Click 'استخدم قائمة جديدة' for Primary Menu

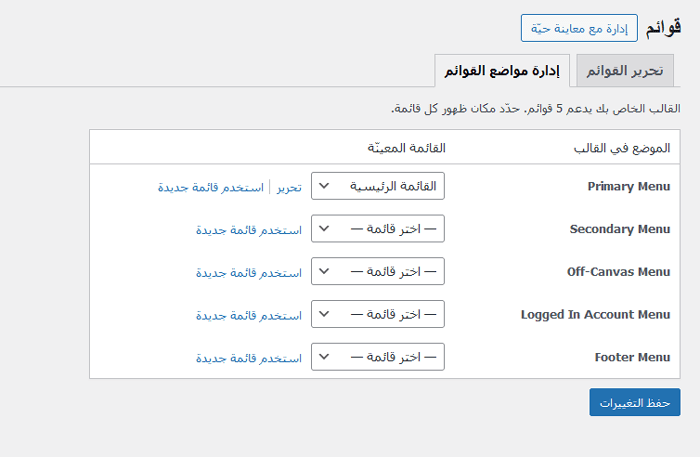click(211, 187)
